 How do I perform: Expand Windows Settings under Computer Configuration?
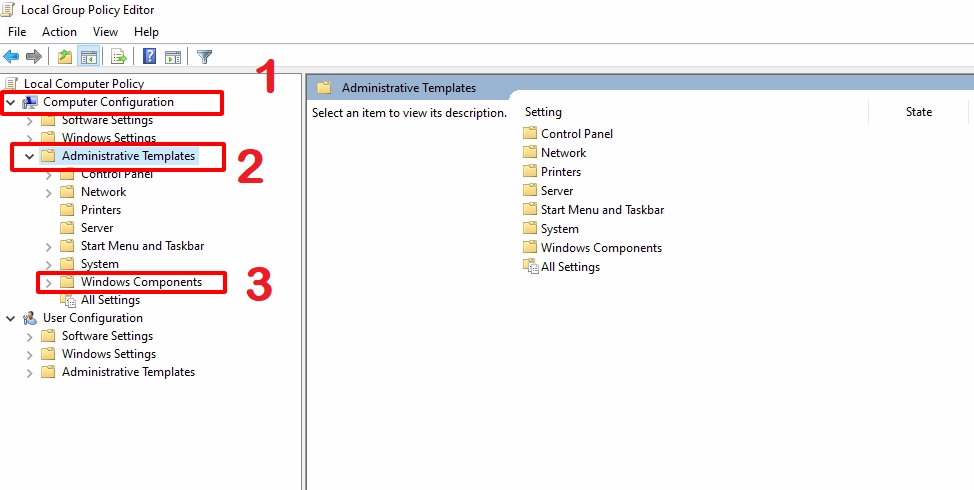pos(29,138)
